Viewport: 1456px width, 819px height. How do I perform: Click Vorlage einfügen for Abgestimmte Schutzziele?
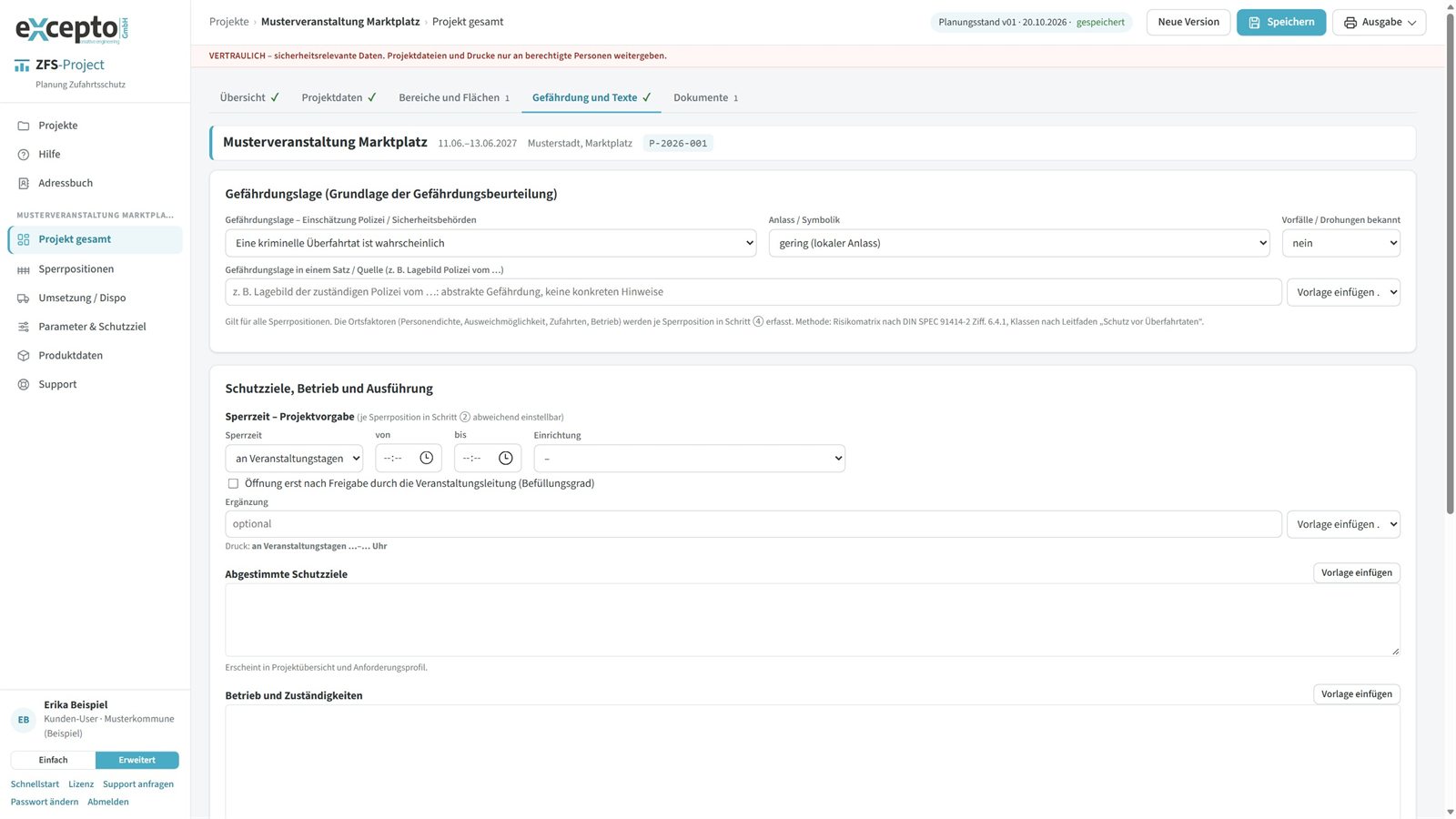pos(1356,572)
